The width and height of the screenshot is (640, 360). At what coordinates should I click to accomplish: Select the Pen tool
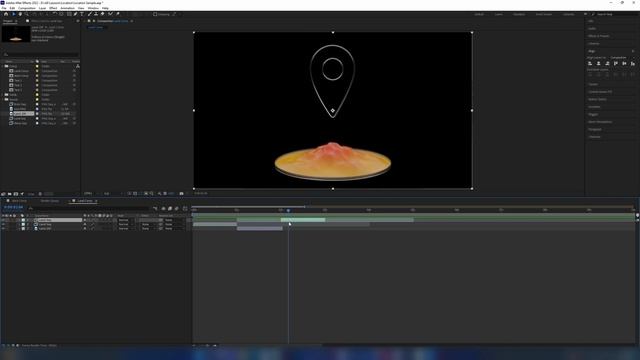click(76, 14)
